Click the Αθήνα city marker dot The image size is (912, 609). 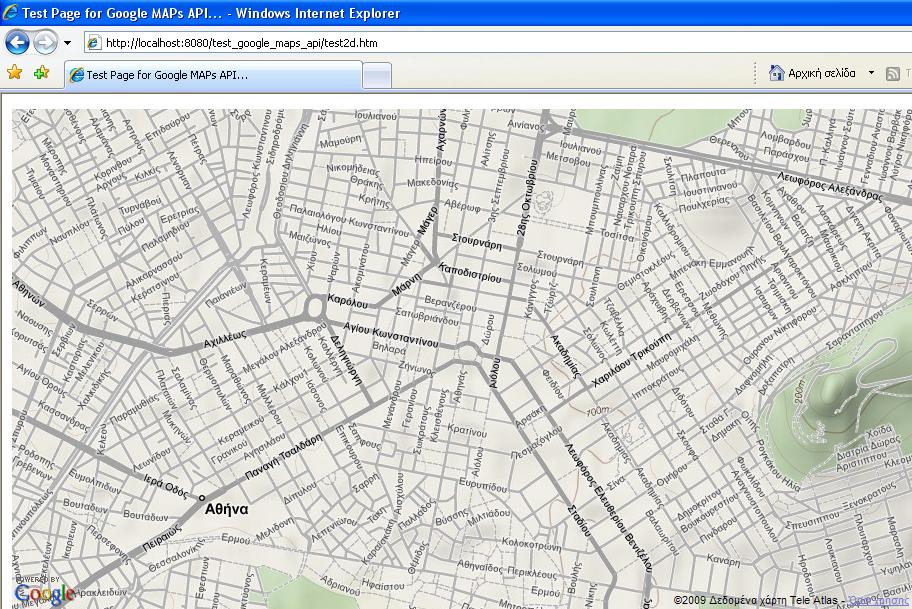[202, 498]
